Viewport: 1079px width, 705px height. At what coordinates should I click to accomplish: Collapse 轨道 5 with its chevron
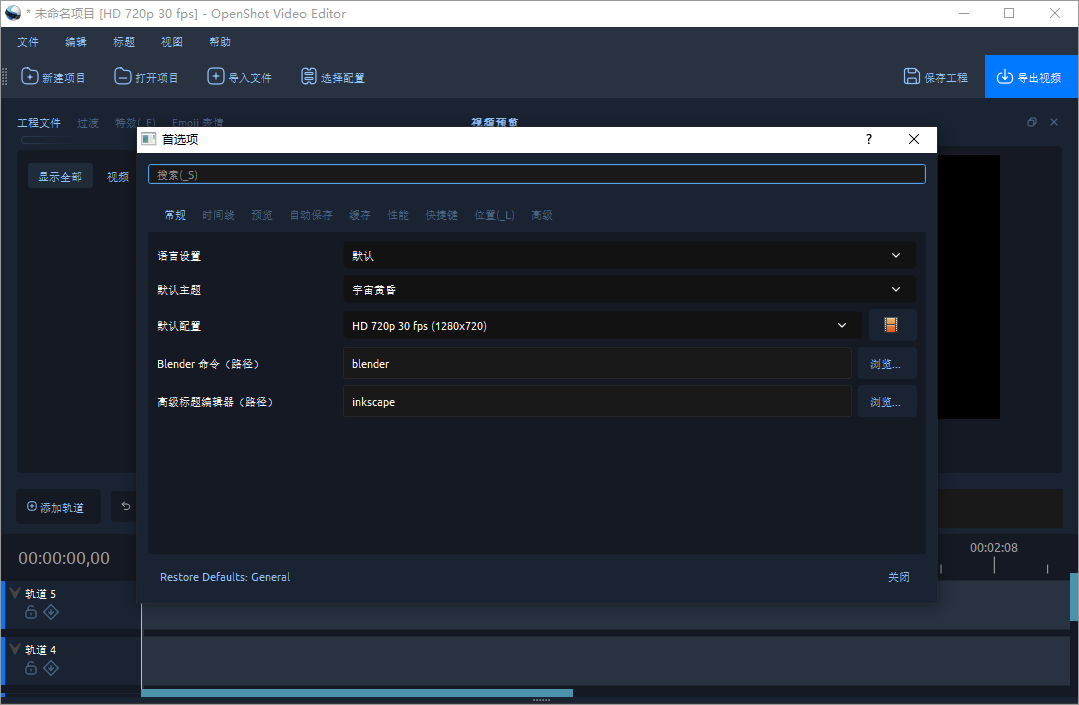click(x=14, y=592)
